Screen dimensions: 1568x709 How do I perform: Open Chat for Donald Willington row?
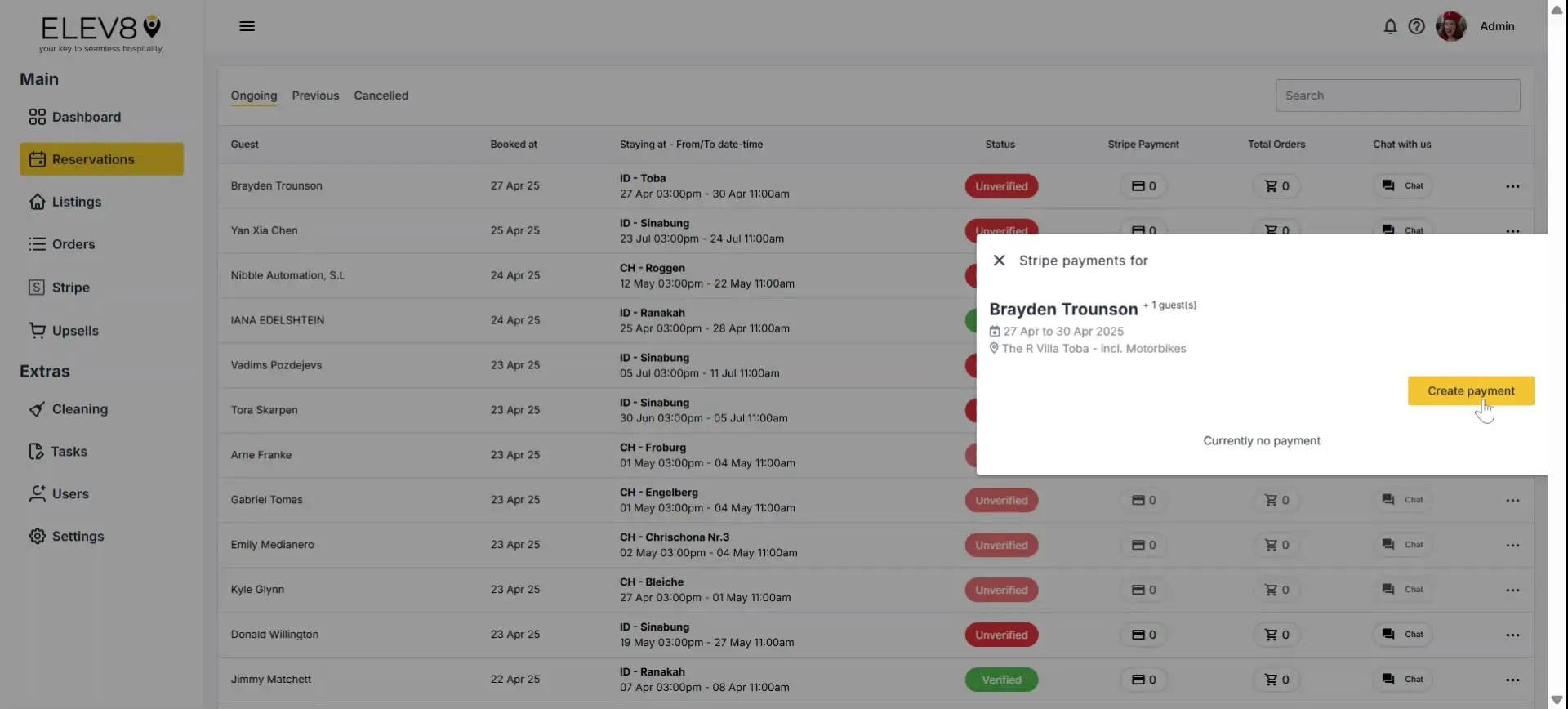tap(1402, 635)
